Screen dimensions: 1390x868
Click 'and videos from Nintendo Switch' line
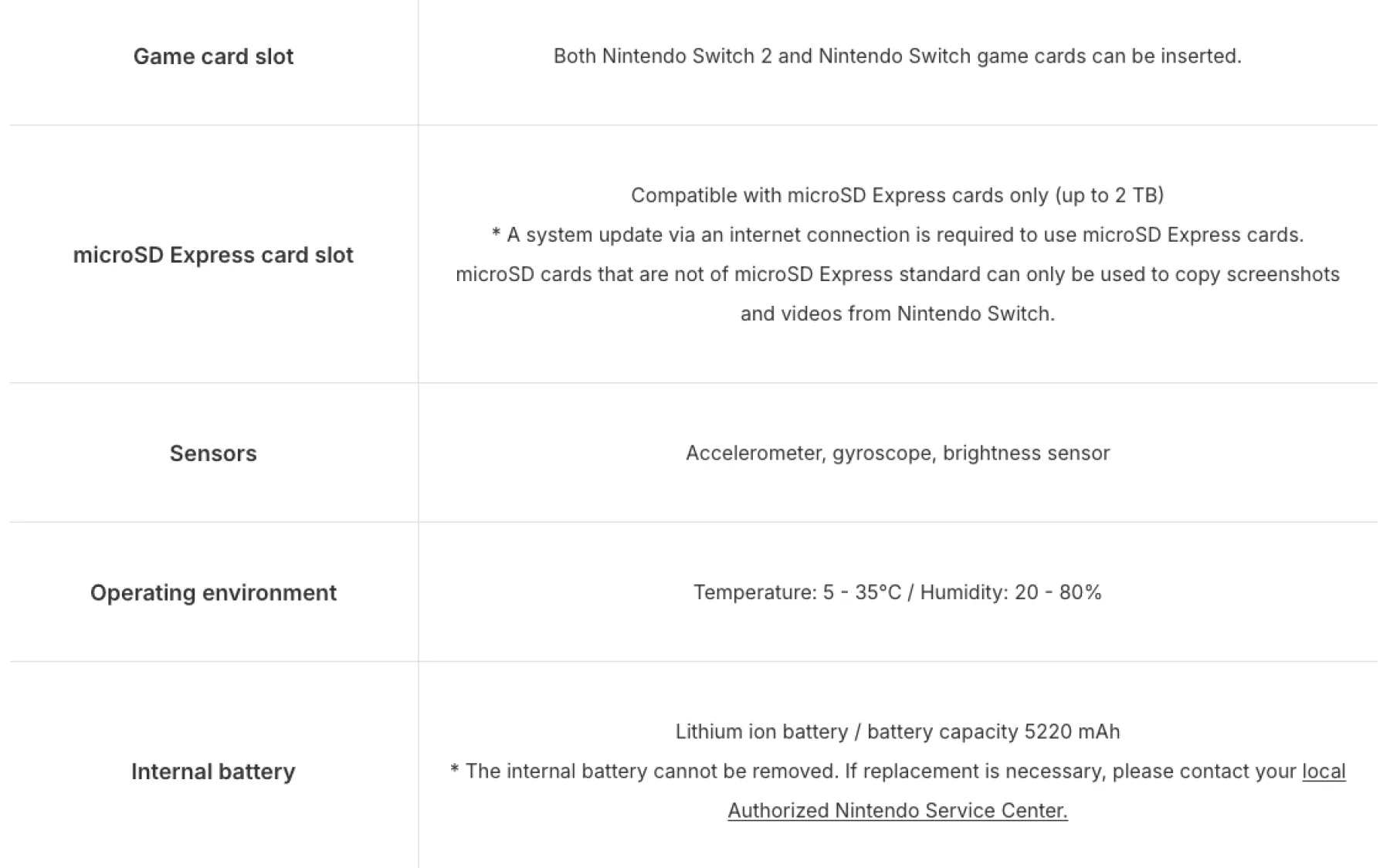point(897,314)
